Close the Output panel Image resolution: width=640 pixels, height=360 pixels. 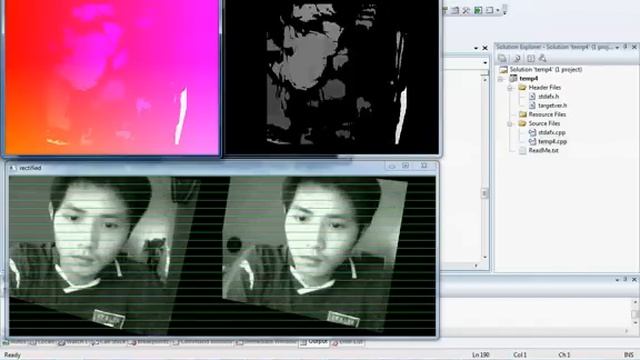pyautogui.click(x=634, y=280)
